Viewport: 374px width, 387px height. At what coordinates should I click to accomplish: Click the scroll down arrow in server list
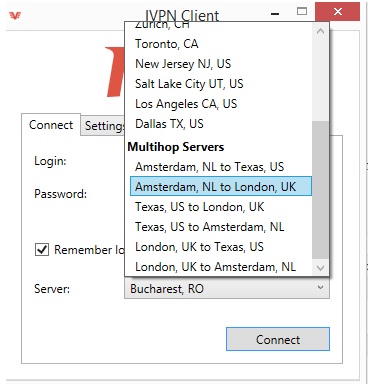[x=320, y=267]
